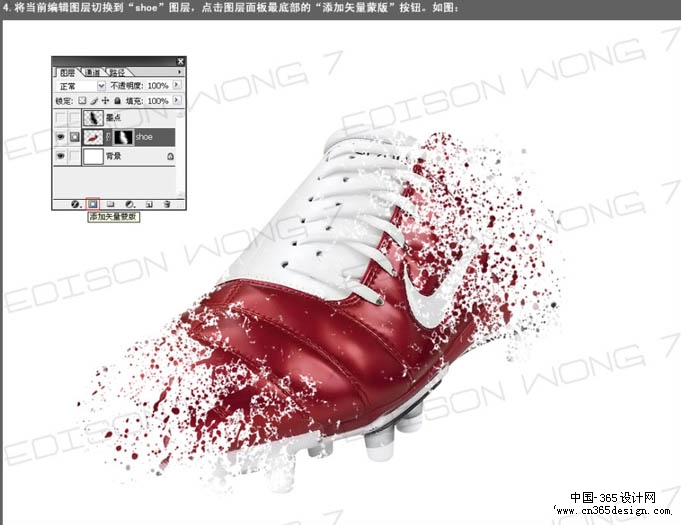Click the layers list scrollbar
The height and width of the screenshot is (525, 681).
180,153
